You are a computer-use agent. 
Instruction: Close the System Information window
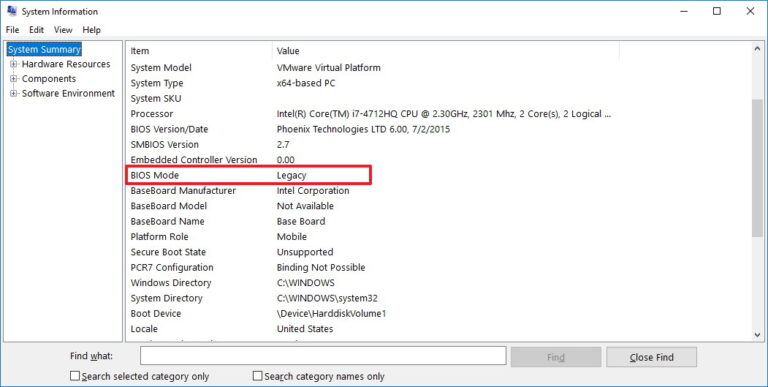pos(750,11)
